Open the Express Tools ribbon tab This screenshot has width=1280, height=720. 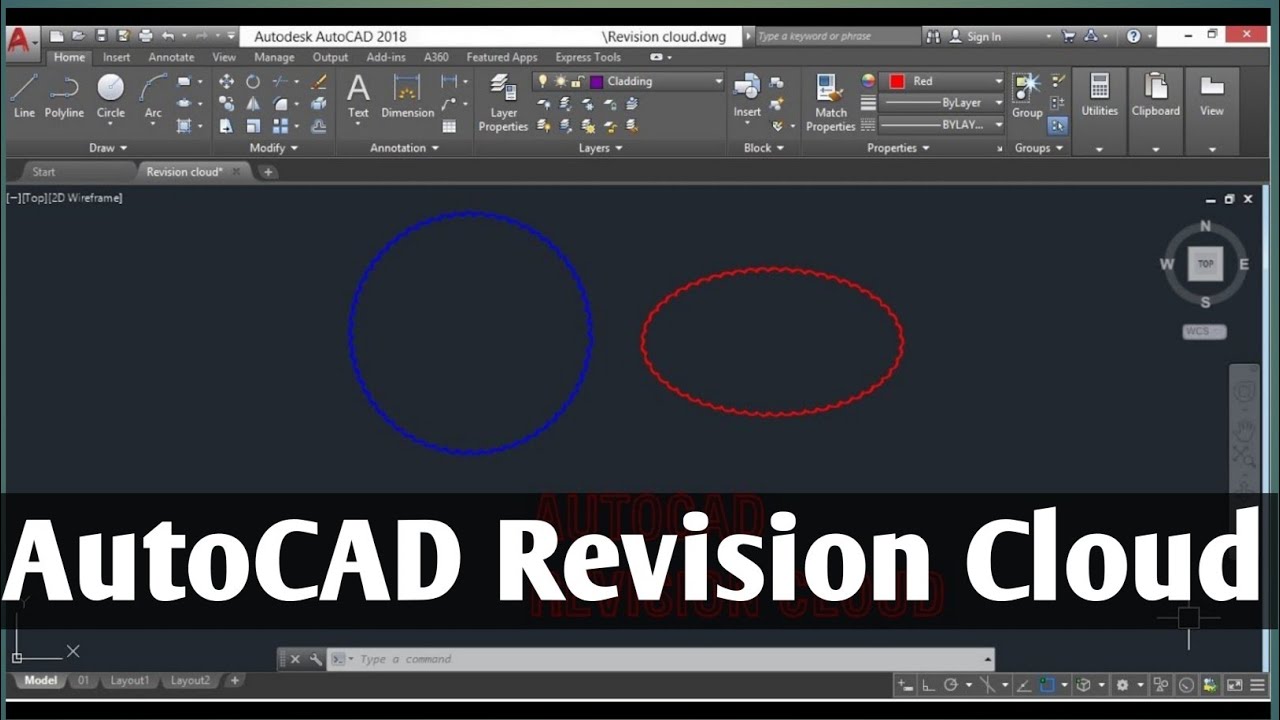(588, 58)
